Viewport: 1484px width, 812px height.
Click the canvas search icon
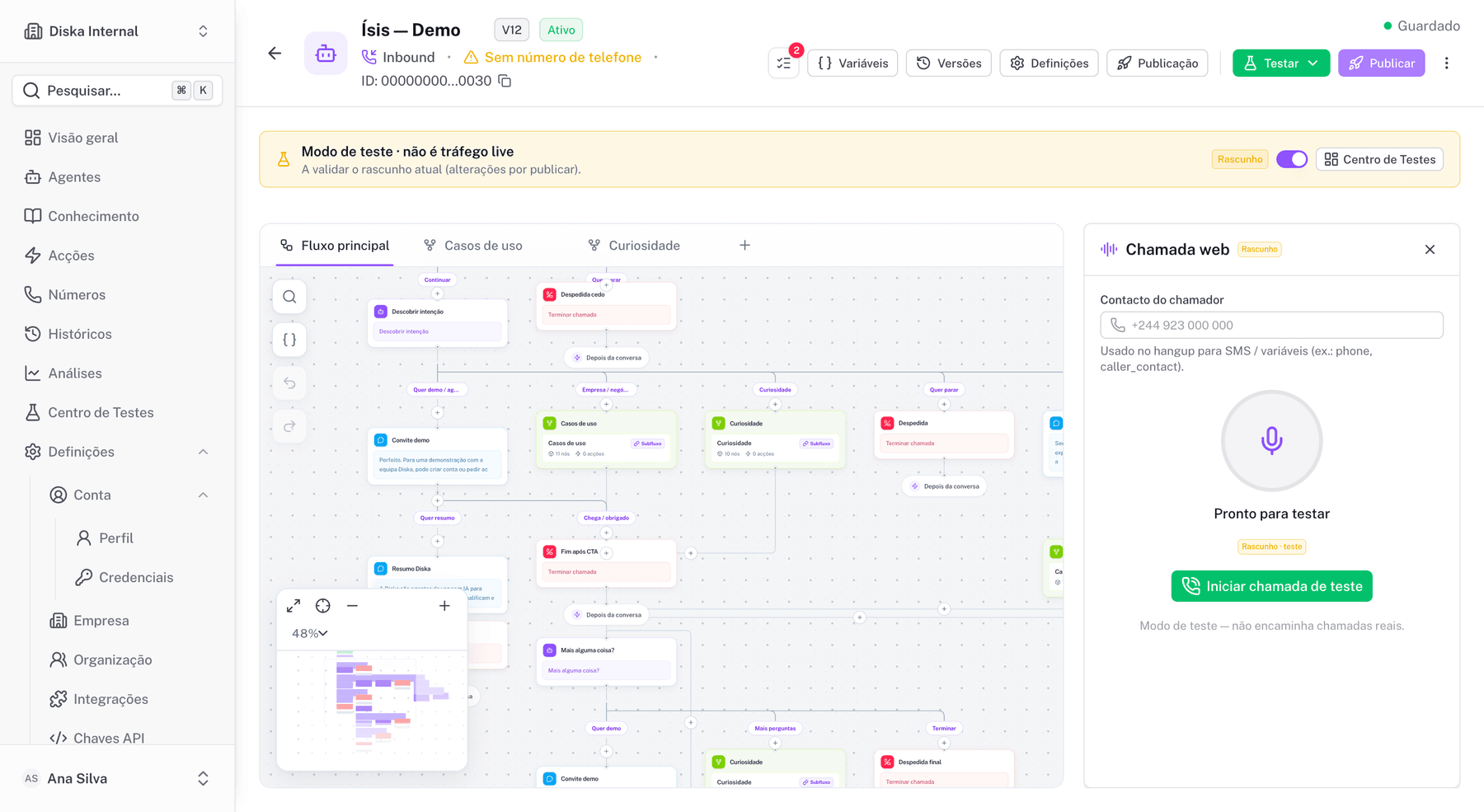289,297
